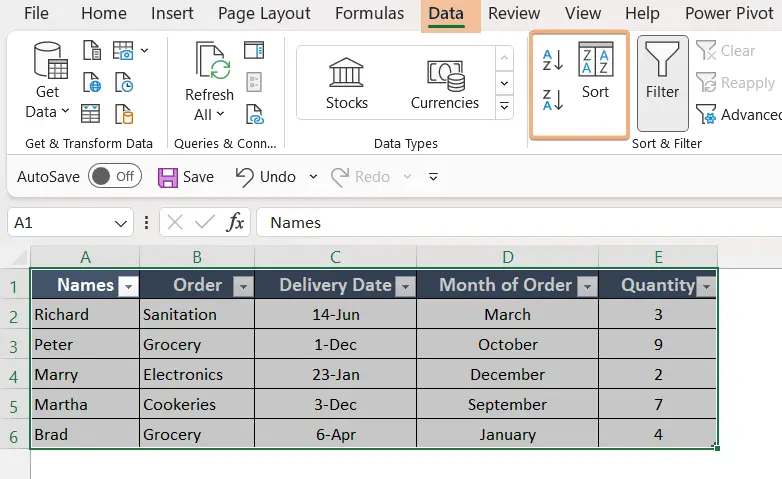Click the Data tab
Image resolution: width=782 pixels, height=479 pixels.
click(x=446, y=13)
